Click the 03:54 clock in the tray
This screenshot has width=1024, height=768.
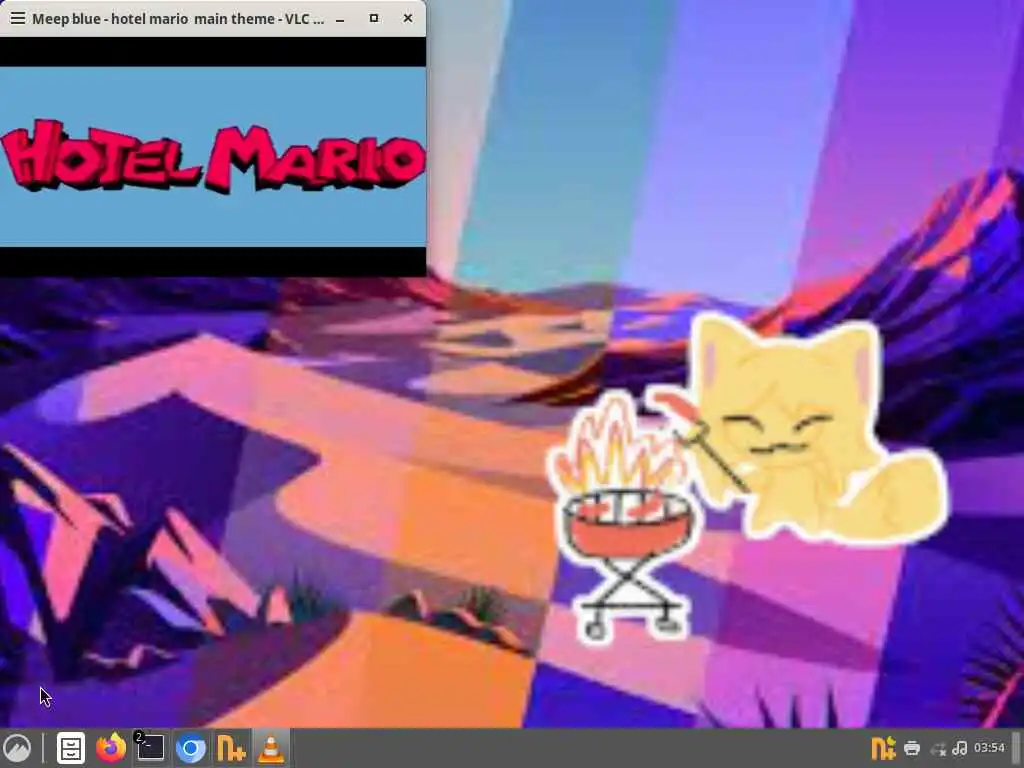989,748
